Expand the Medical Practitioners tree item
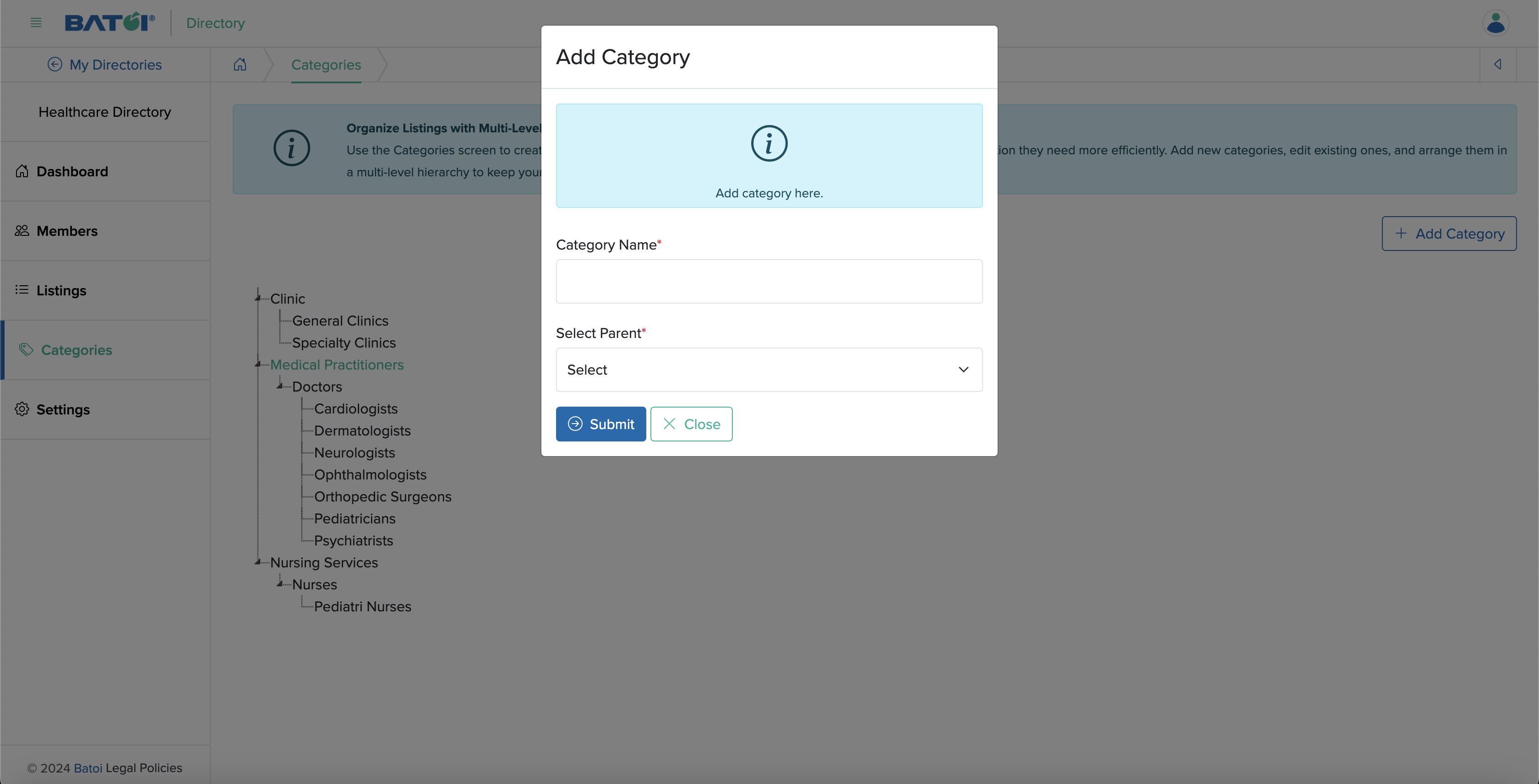The height and width of the screenshot is (784, 1539). [x=259, y=364]
